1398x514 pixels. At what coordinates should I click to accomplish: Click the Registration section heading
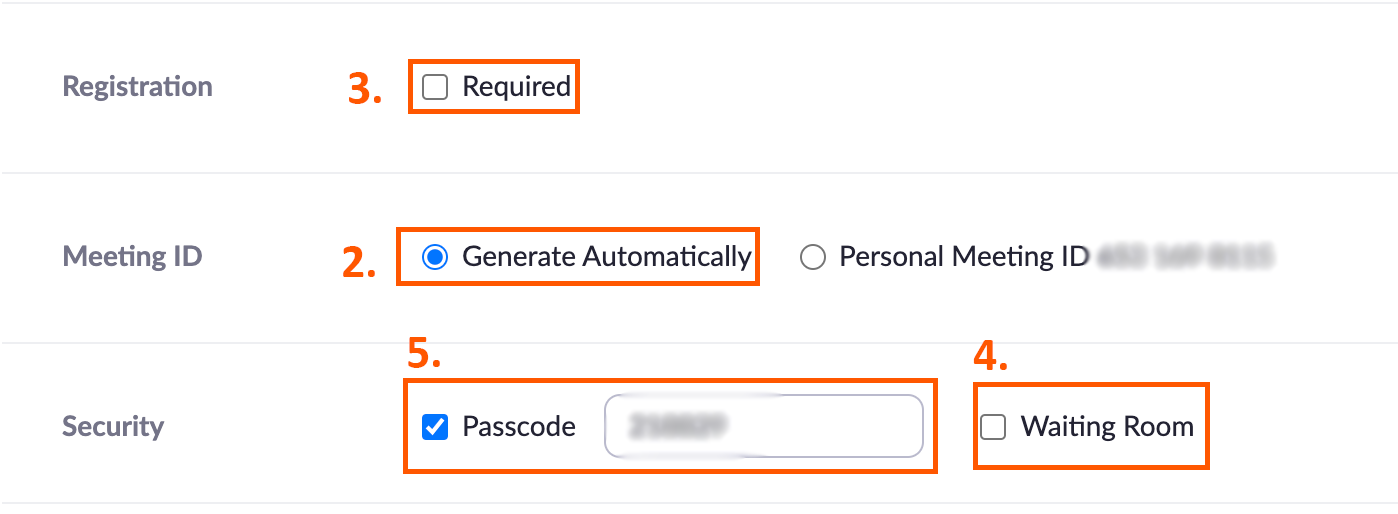(138, 87)
